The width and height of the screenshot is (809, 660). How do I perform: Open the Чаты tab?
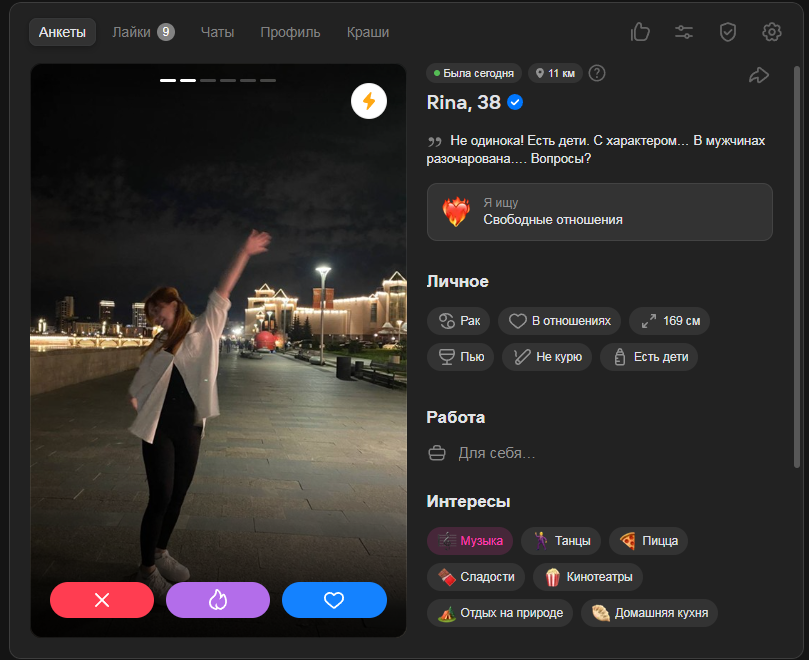pyautogui.click(x=217, y=32)
